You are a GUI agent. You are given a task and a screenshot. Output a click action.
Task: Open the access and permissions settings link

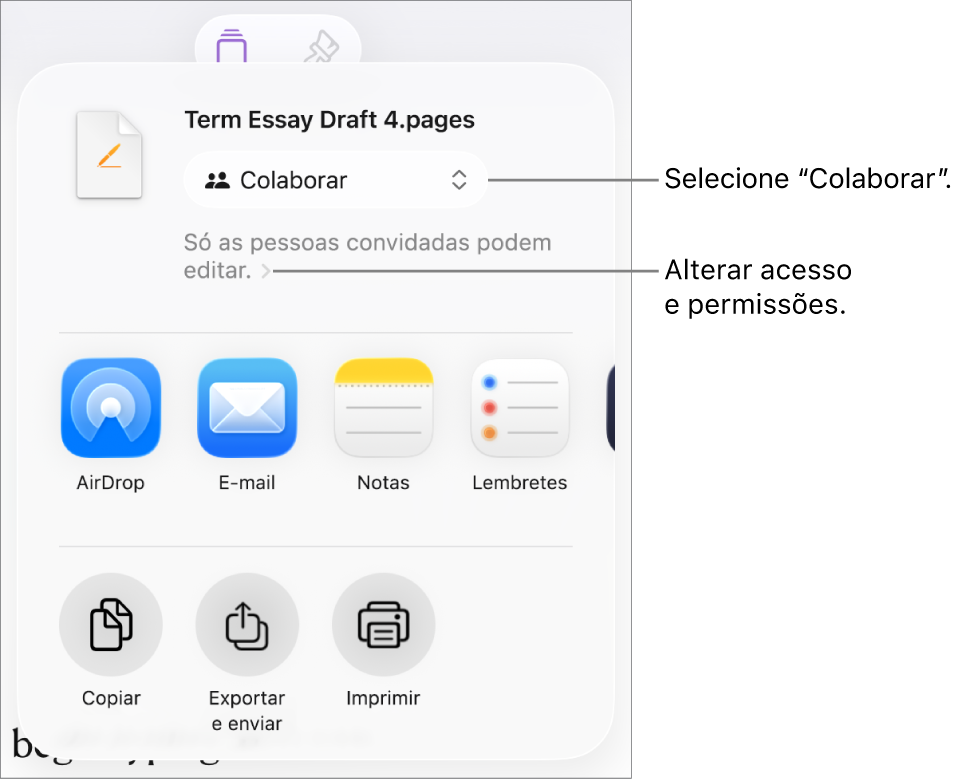click(x=367, y=256)
